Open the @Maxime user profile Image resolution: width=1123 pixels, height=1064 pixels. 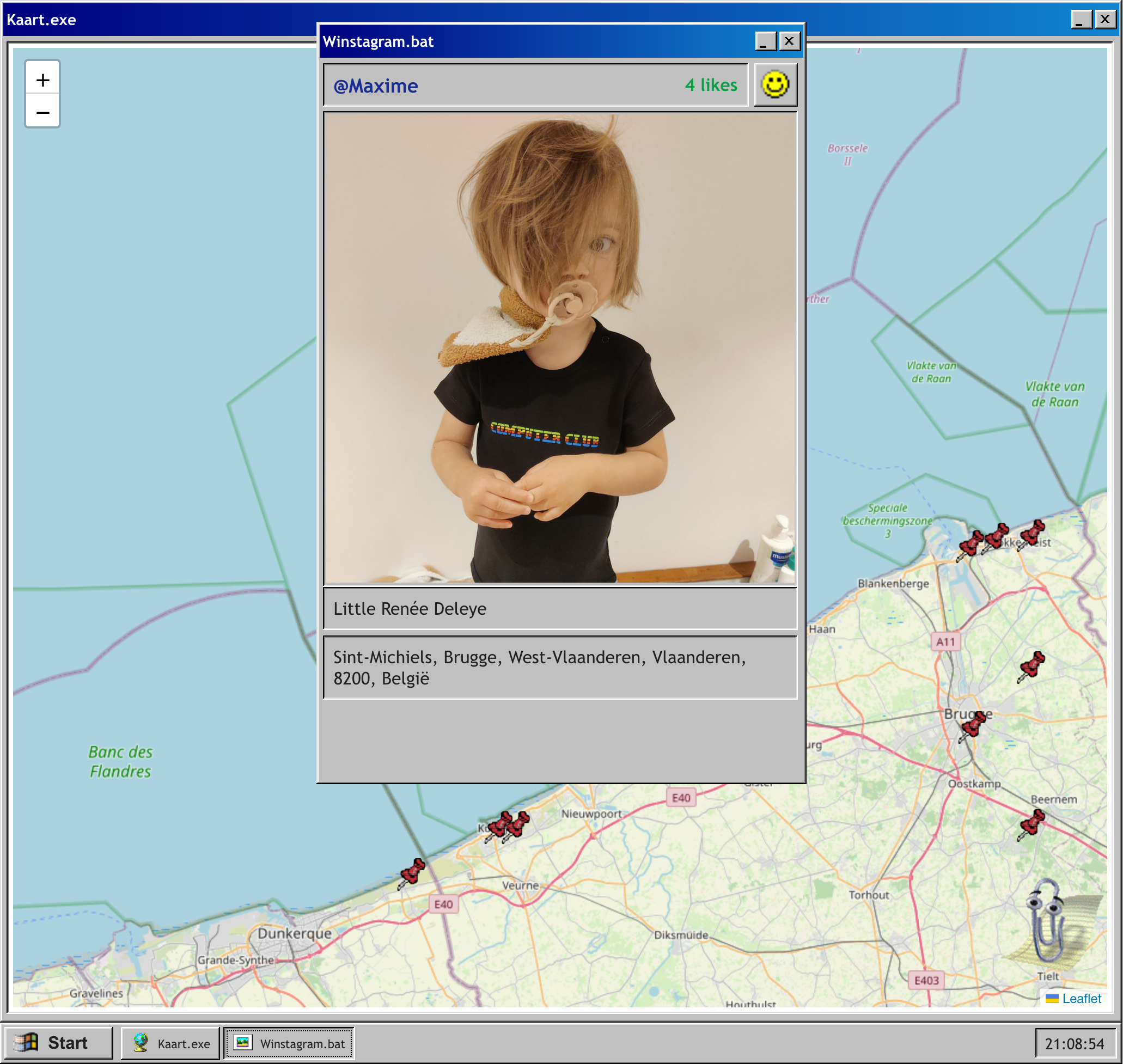pyautogui.click(x=375, y=86)
